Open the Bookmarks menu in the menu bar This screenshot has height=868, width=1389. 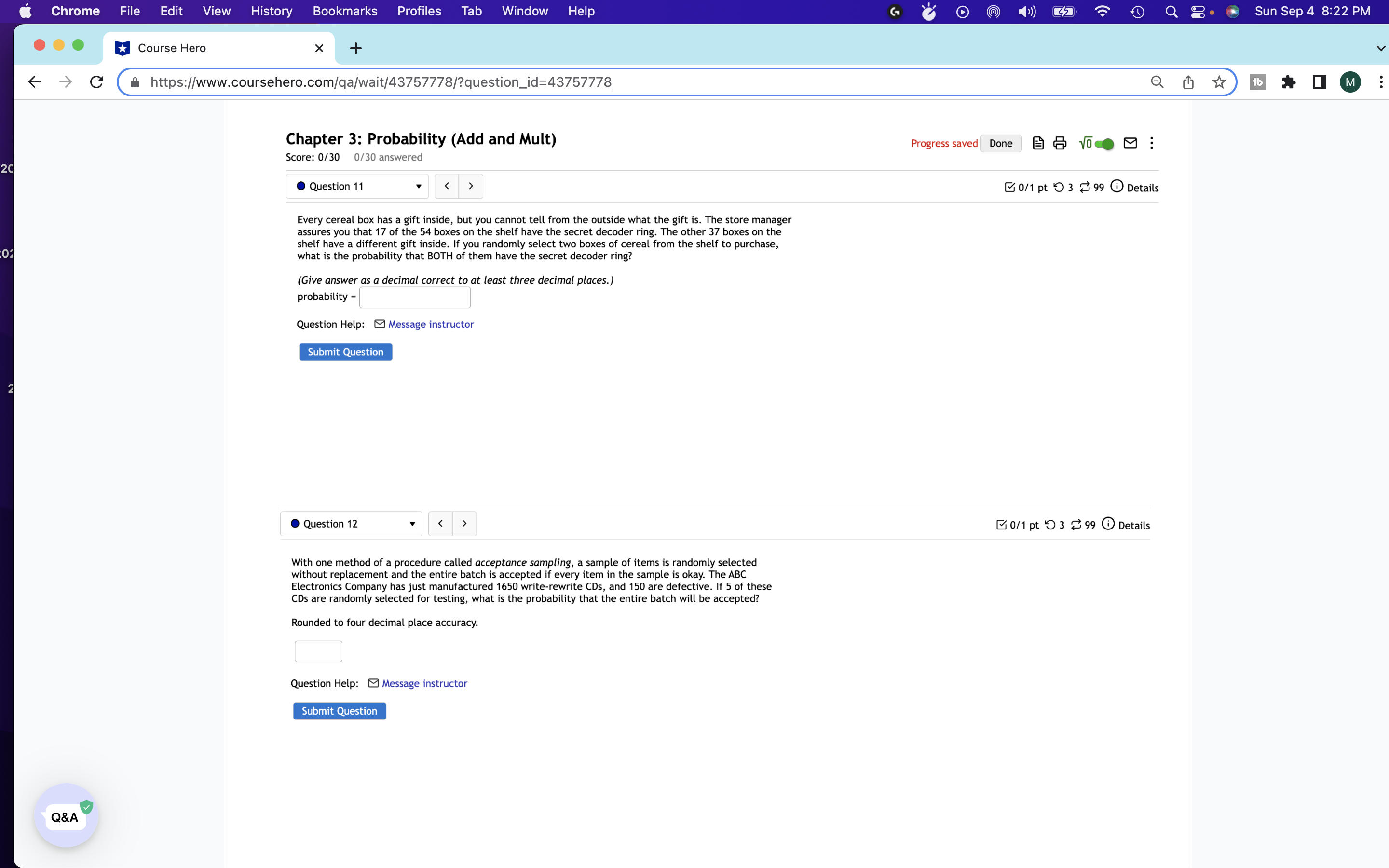[x=344, y=11]
